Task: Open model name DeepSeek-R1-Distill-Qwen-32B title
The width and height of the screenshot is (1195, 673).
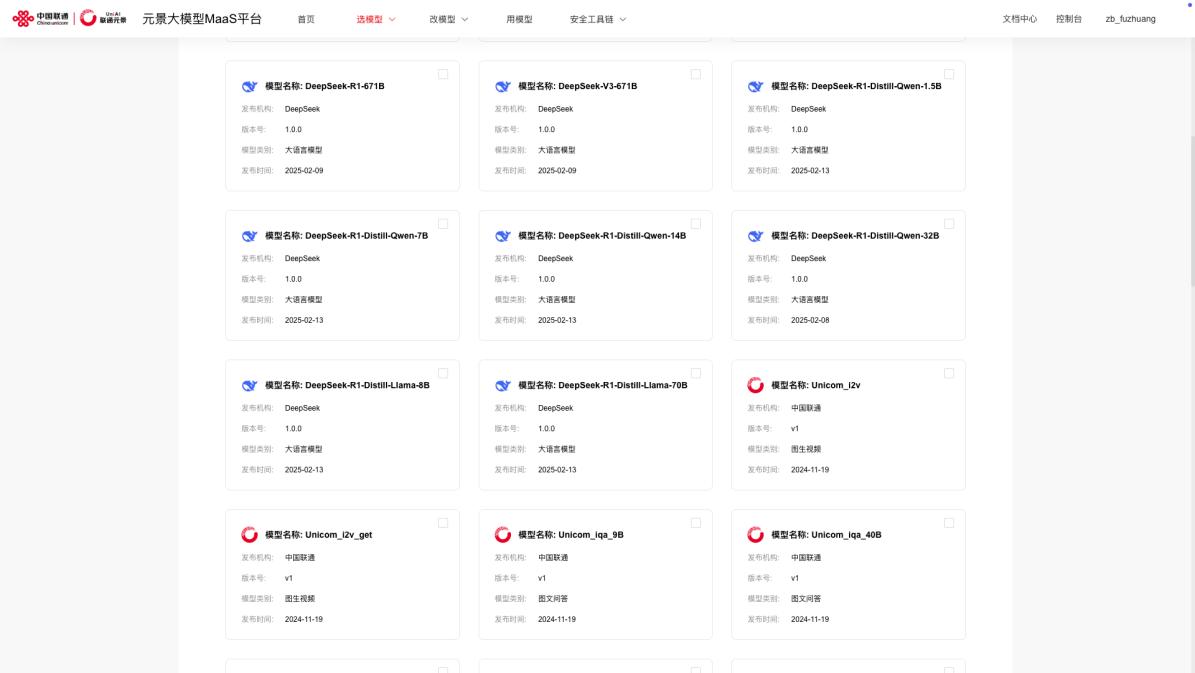Action: 855,236
